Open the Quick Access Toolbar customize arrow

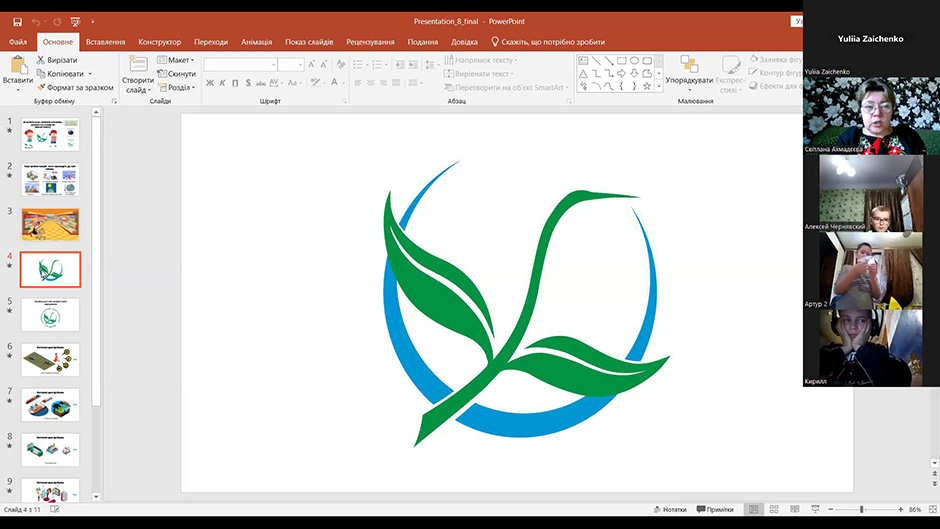(92, 22)
